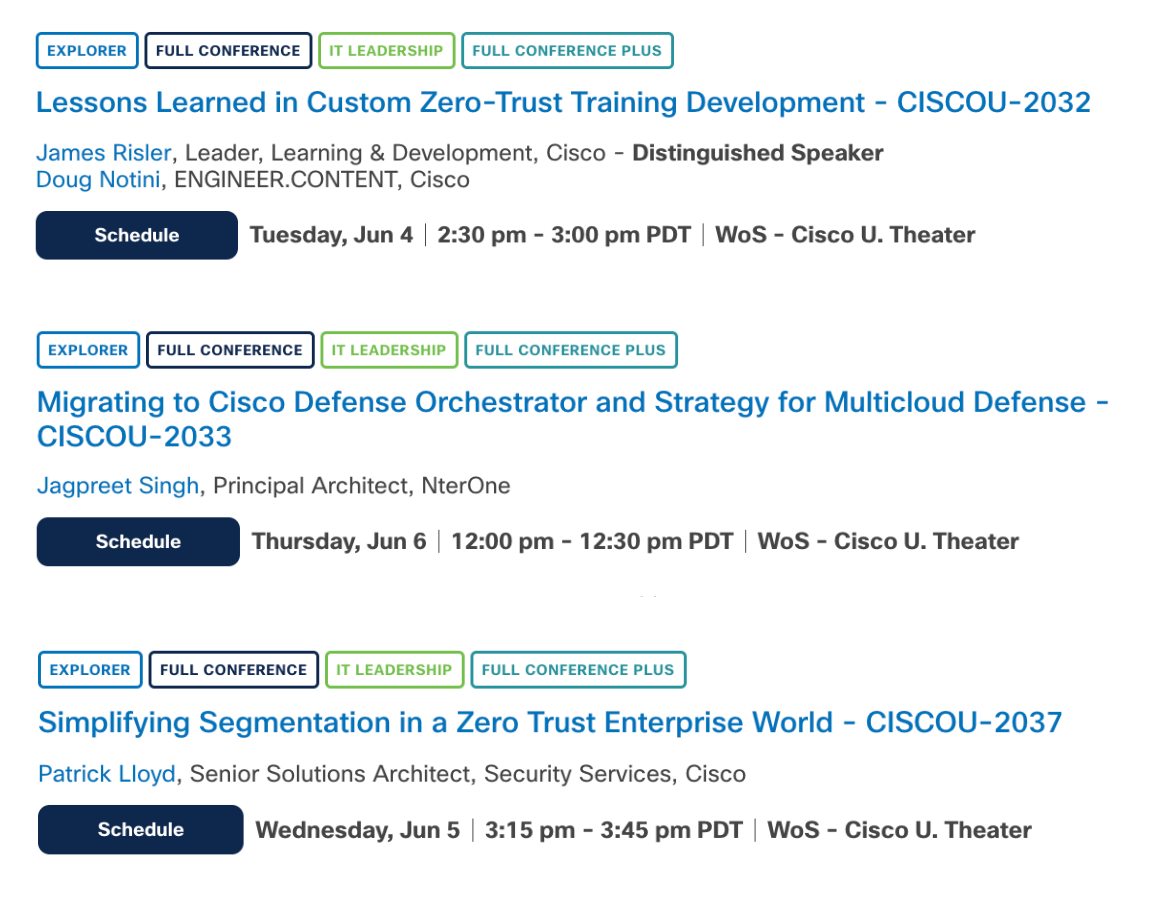Viewport: 1158px width, 900px height.
Task: Click Explorer tag on Zero-Trust Training session
Action: (87, 51)
